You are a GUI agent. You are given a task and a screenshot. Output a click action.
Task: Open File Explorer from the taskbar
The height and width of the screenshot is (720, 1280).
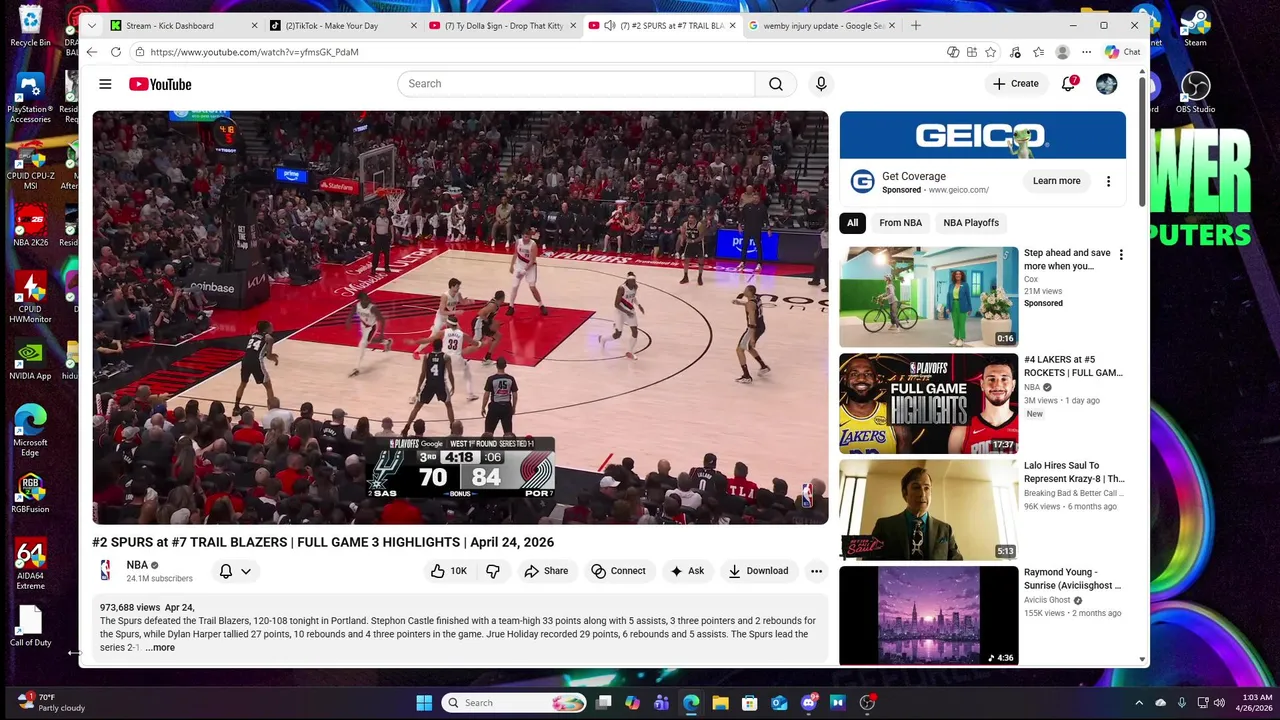pyautogui.click(x=720, y=703)
